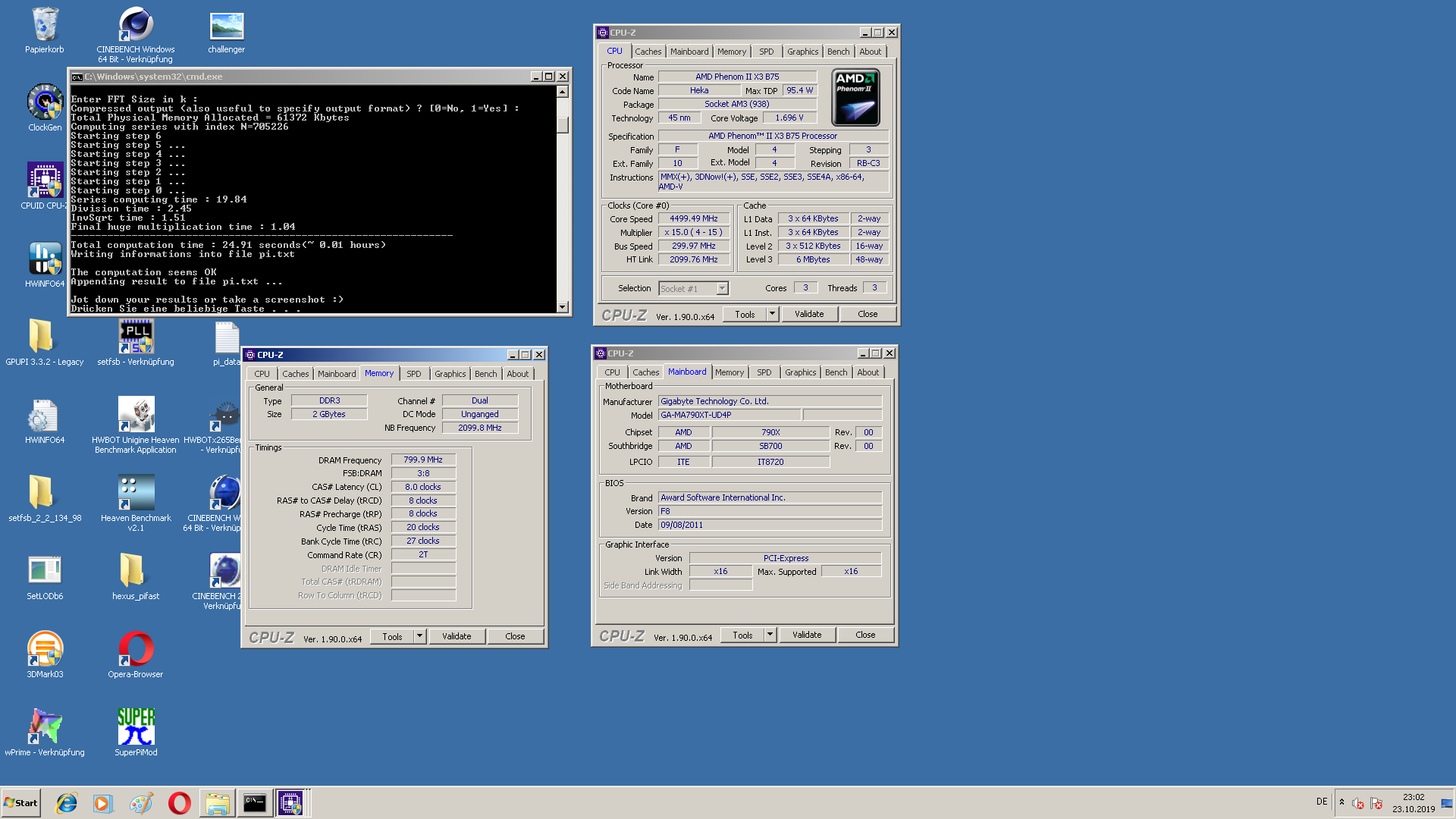
Task: Open the paint palette taskbar icon
Action: pyautogui.click(x=141, y=803)
